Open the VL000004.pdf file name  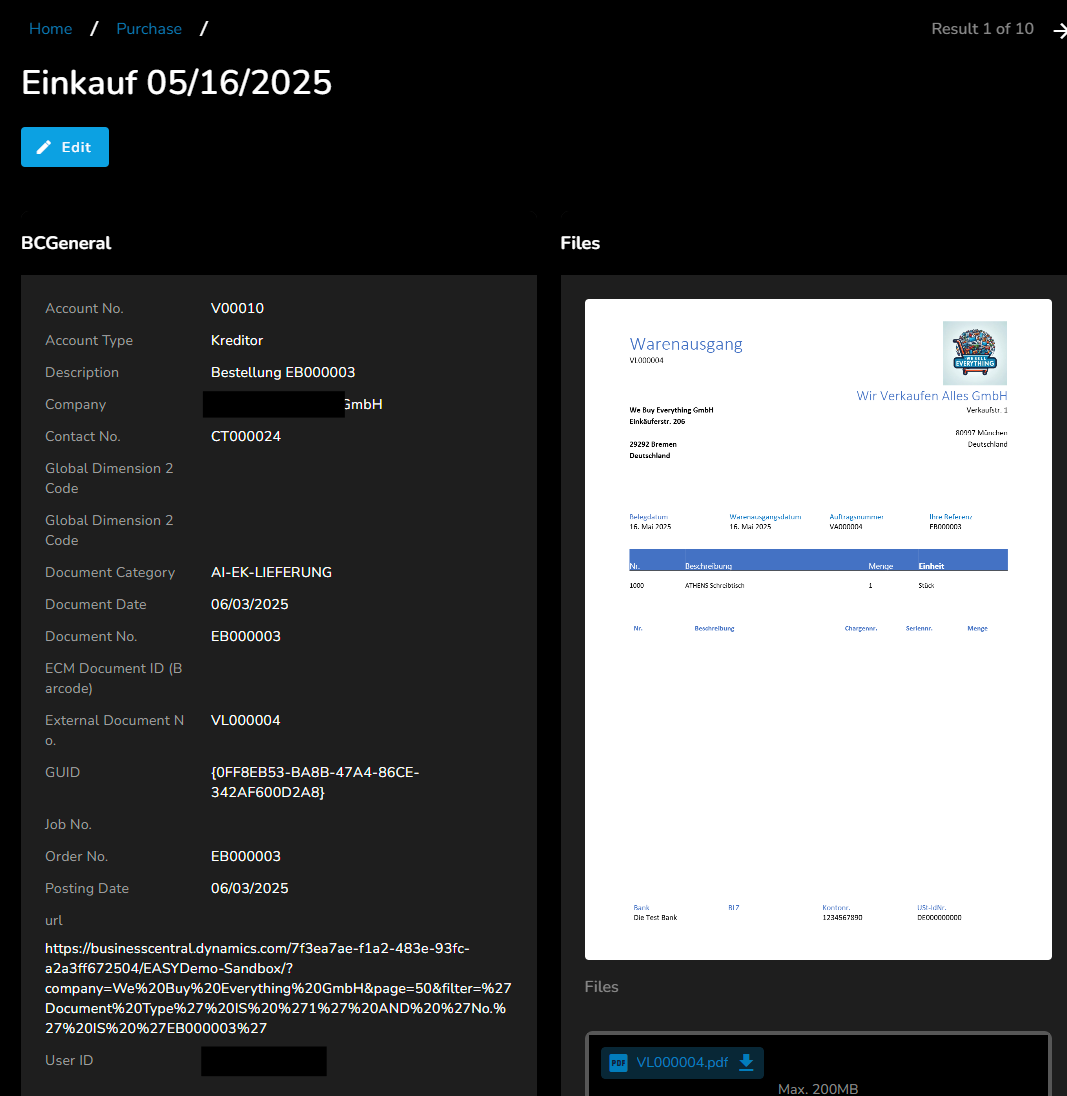pos(682,1062)
